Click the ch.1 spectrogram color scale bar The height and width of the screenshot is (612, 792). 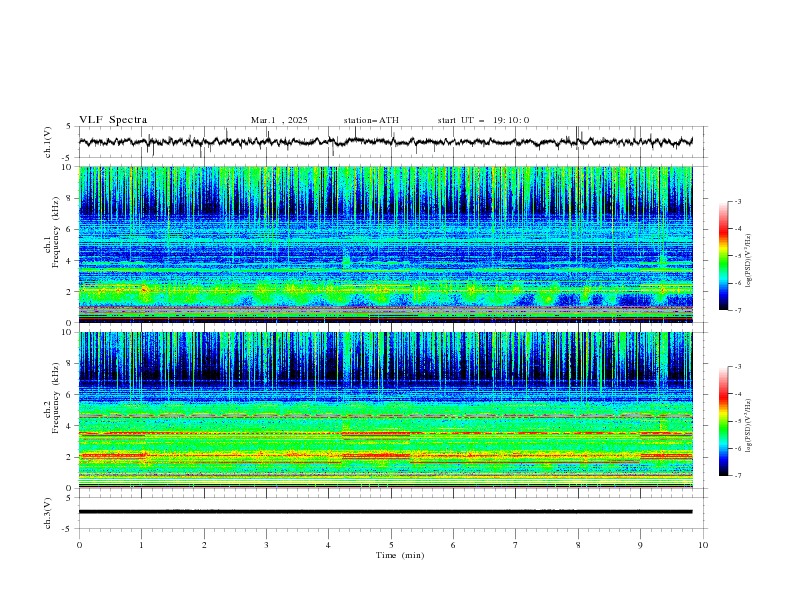pyautogui.click(x=724, y=256)
